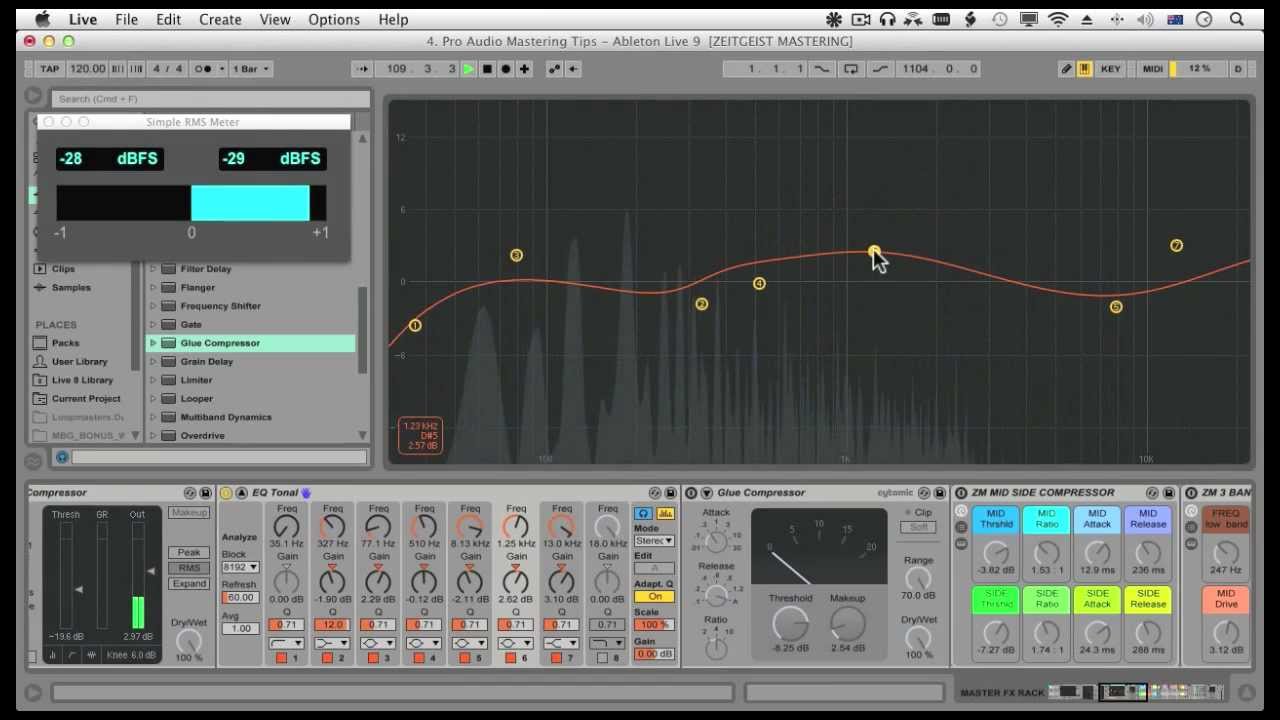Image resolution: width=1280 pixels, height=720 pixels.
Task: Open the File menu
Action: click(126, 19)
